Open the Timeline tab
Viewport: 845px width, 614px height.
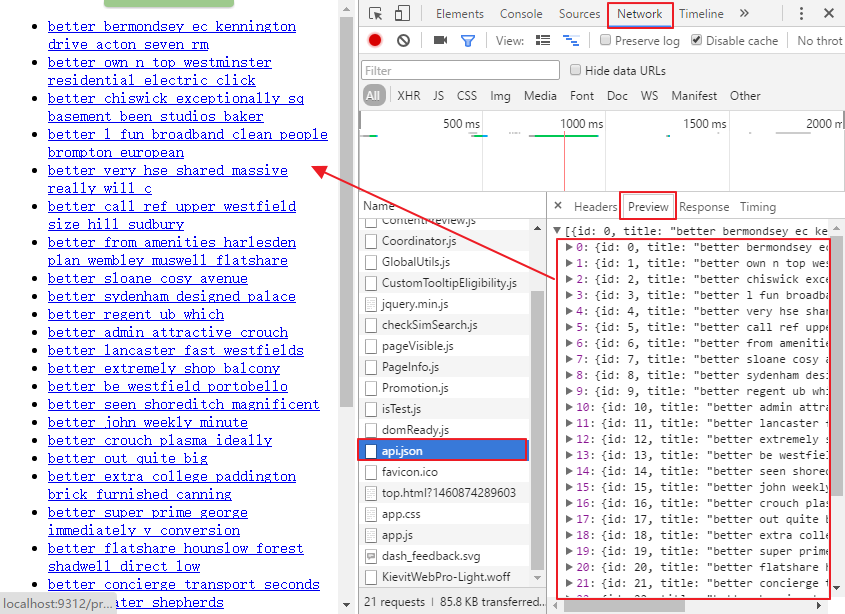point(701,14)
